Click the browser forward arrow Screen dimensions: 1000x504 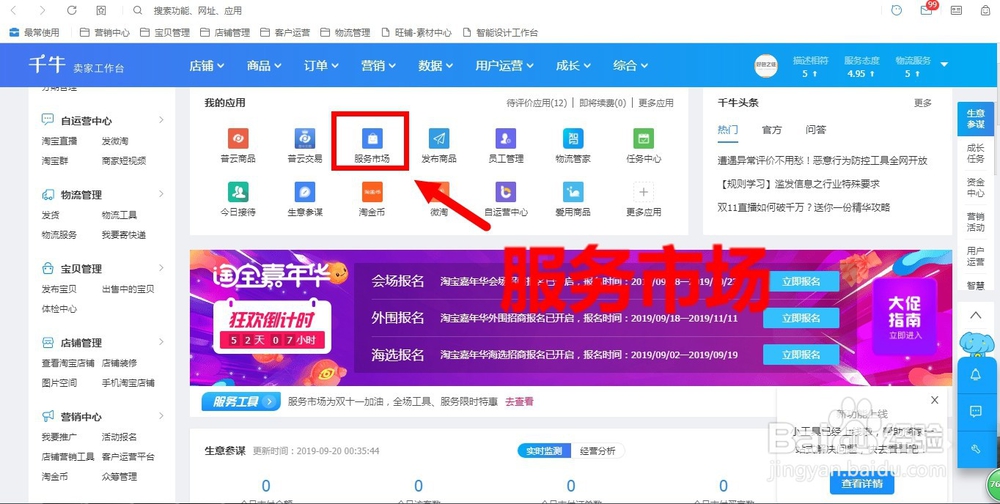pos(42,10)
